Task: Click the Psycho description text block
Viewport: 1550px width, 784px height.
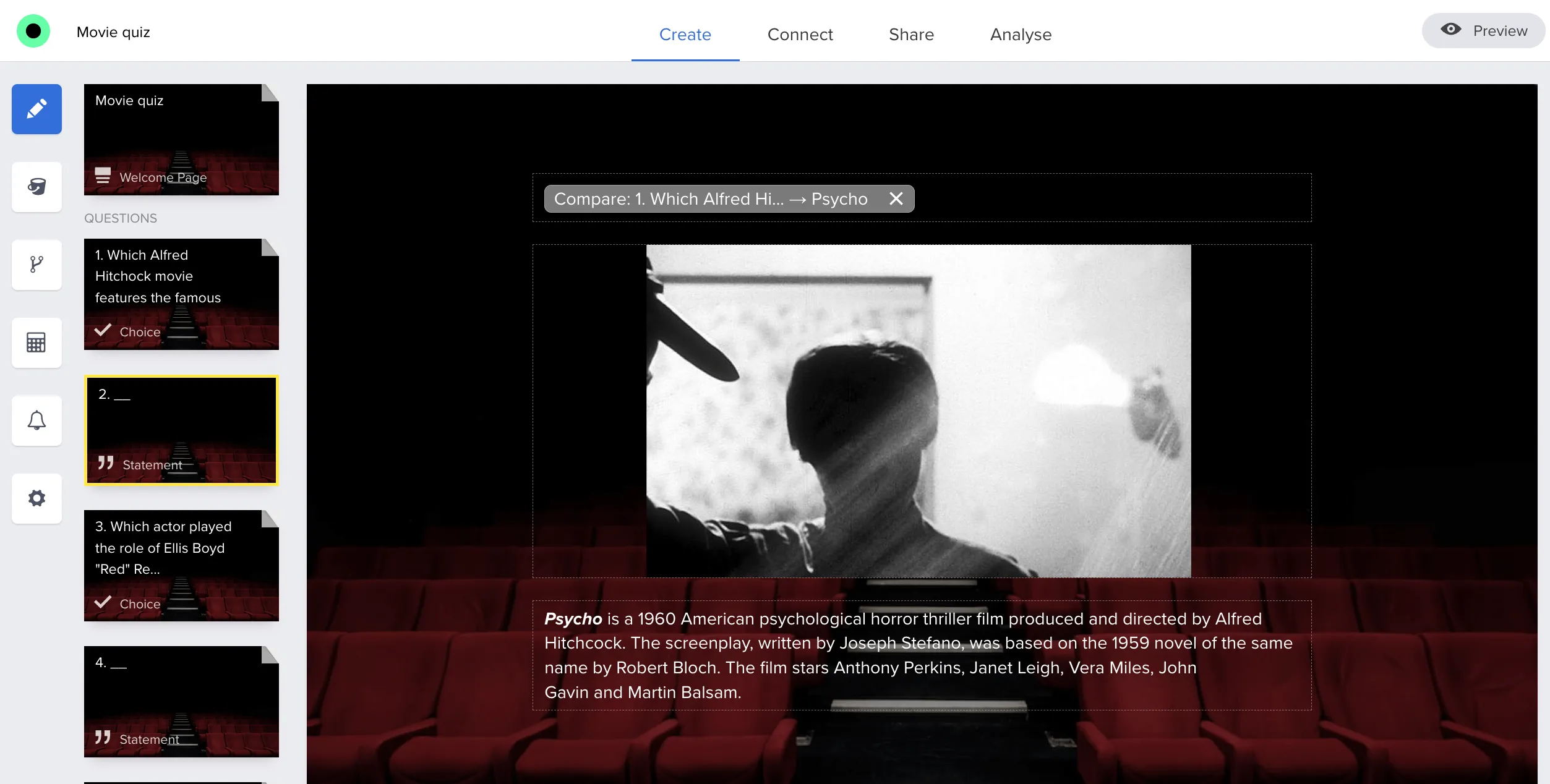Action: pyautogui.click(x=922, y=655)
